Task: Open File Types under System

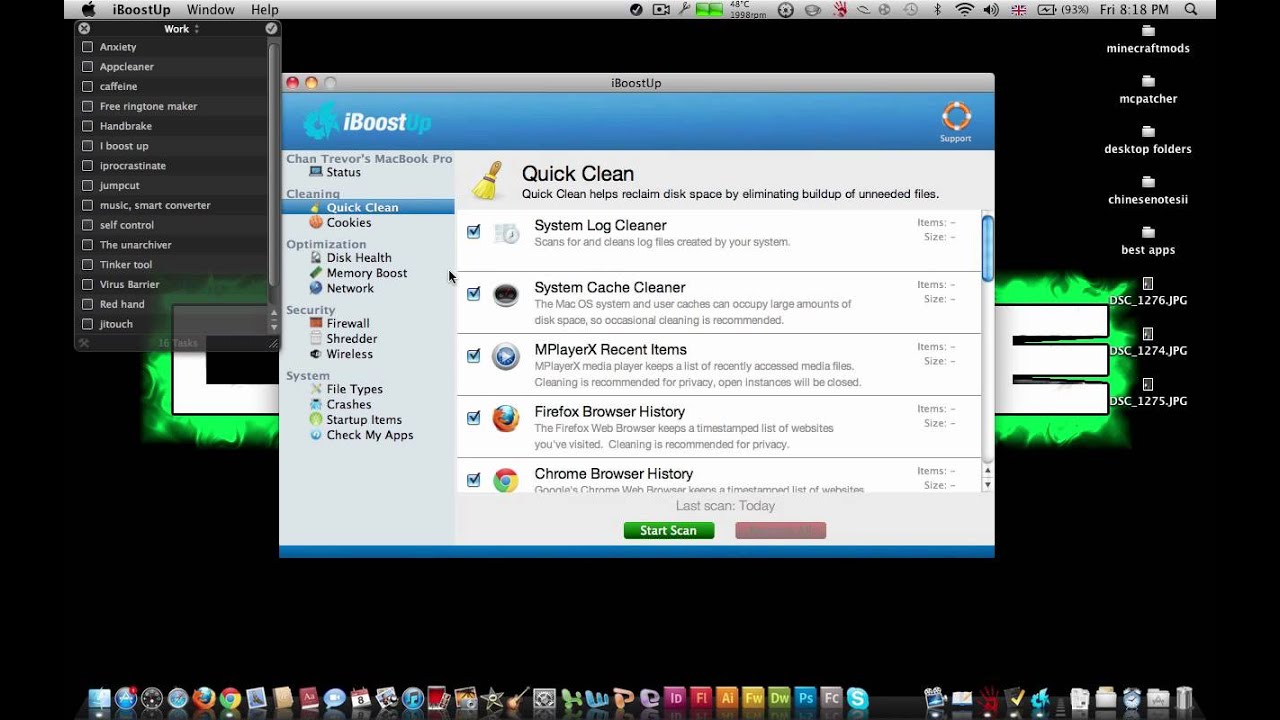Action: 355,389
